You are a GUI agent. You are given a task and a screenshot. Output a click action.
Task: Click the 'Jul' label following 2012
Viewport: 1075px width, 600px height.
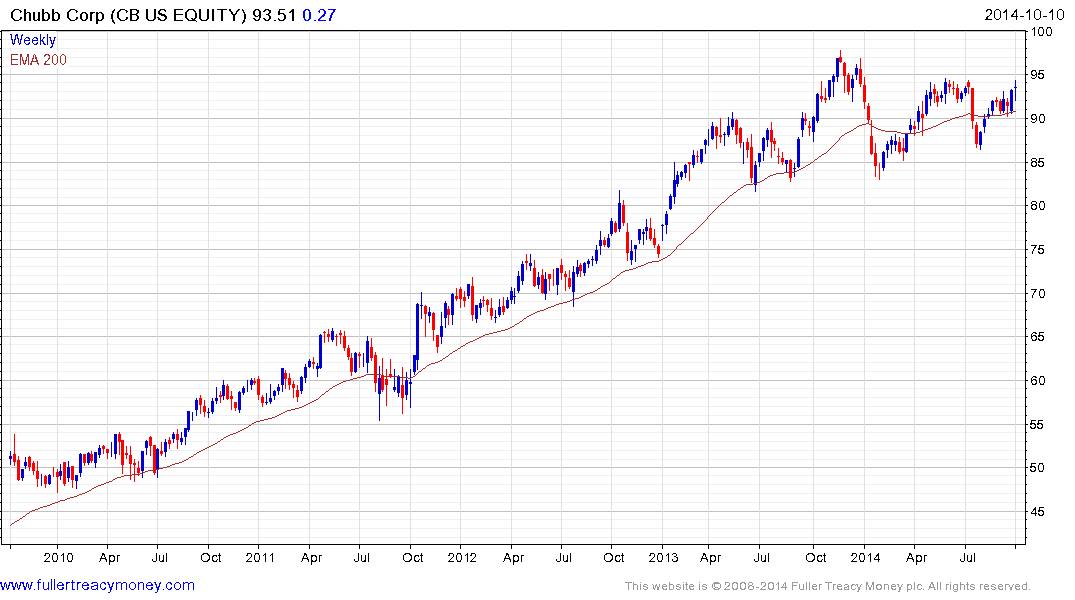click(x=563, y=557)
